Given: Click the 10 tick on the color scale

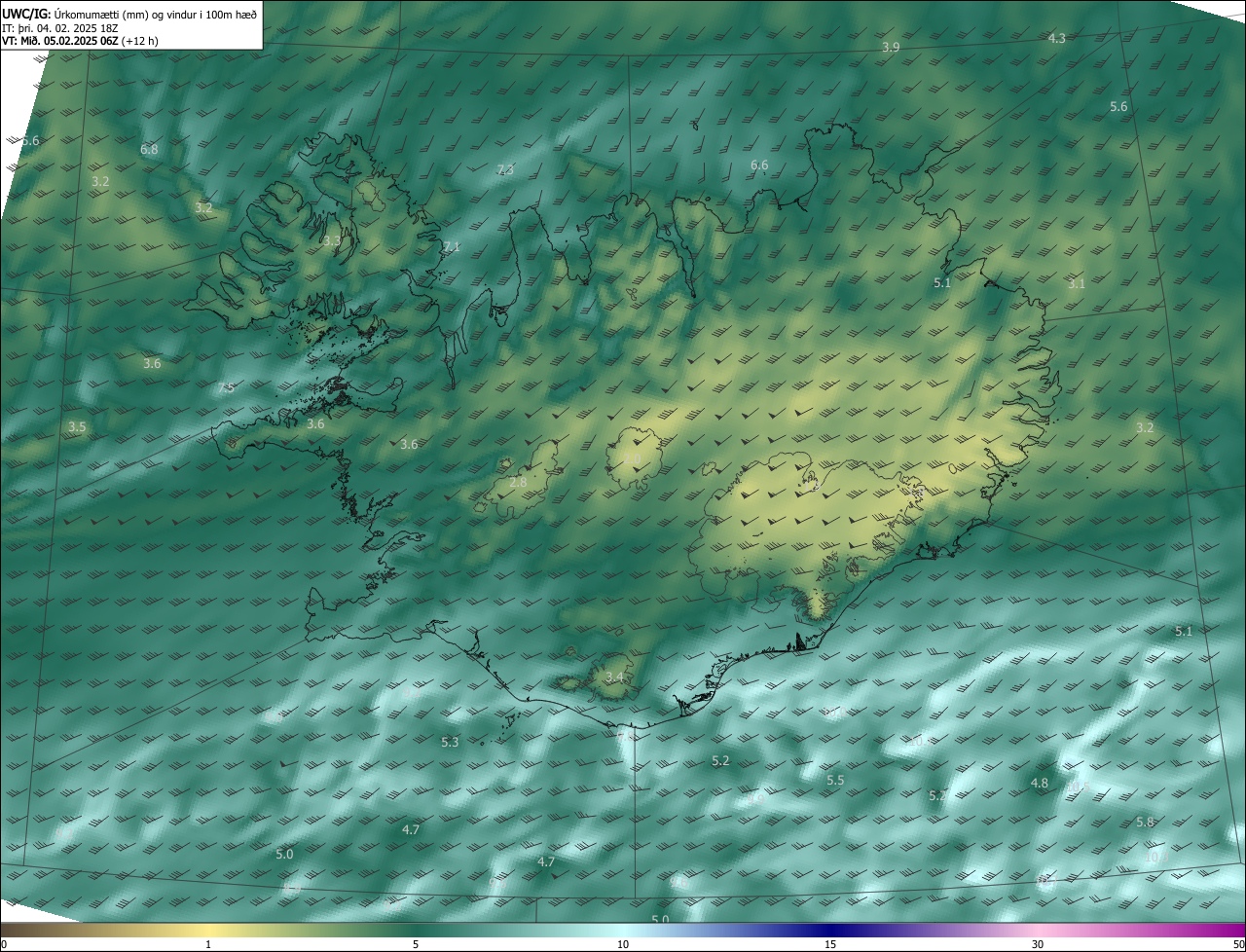Looking at the screenshot, I should point(623,945).
